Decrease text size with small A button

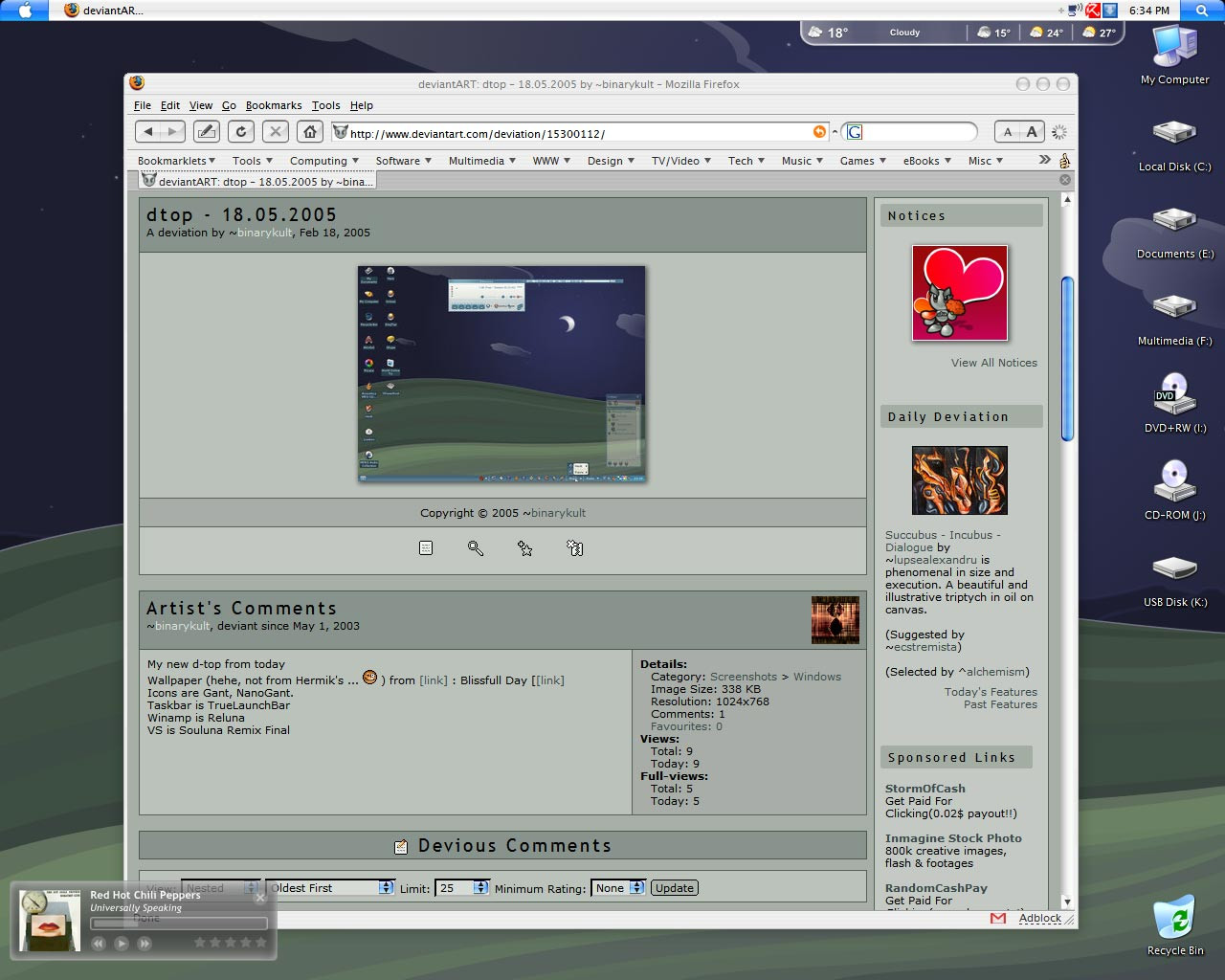1008,132
